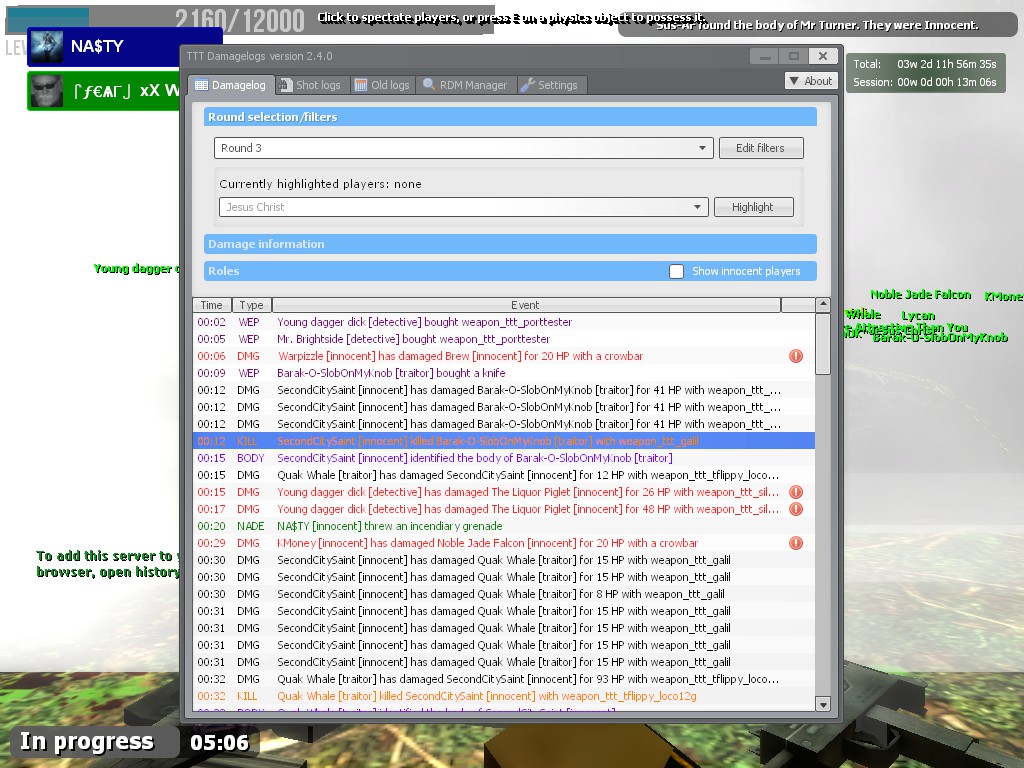1024x768 pixels.
Task: Select Young dagger dick bought porttester row
Action: 504,322
